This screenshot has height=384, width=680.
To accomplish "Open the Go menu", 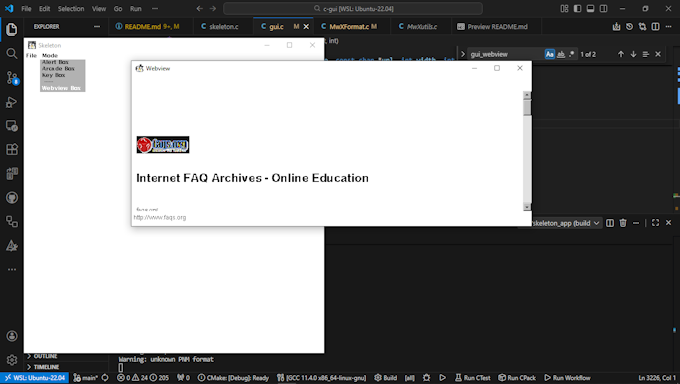I will coord(118,9).
